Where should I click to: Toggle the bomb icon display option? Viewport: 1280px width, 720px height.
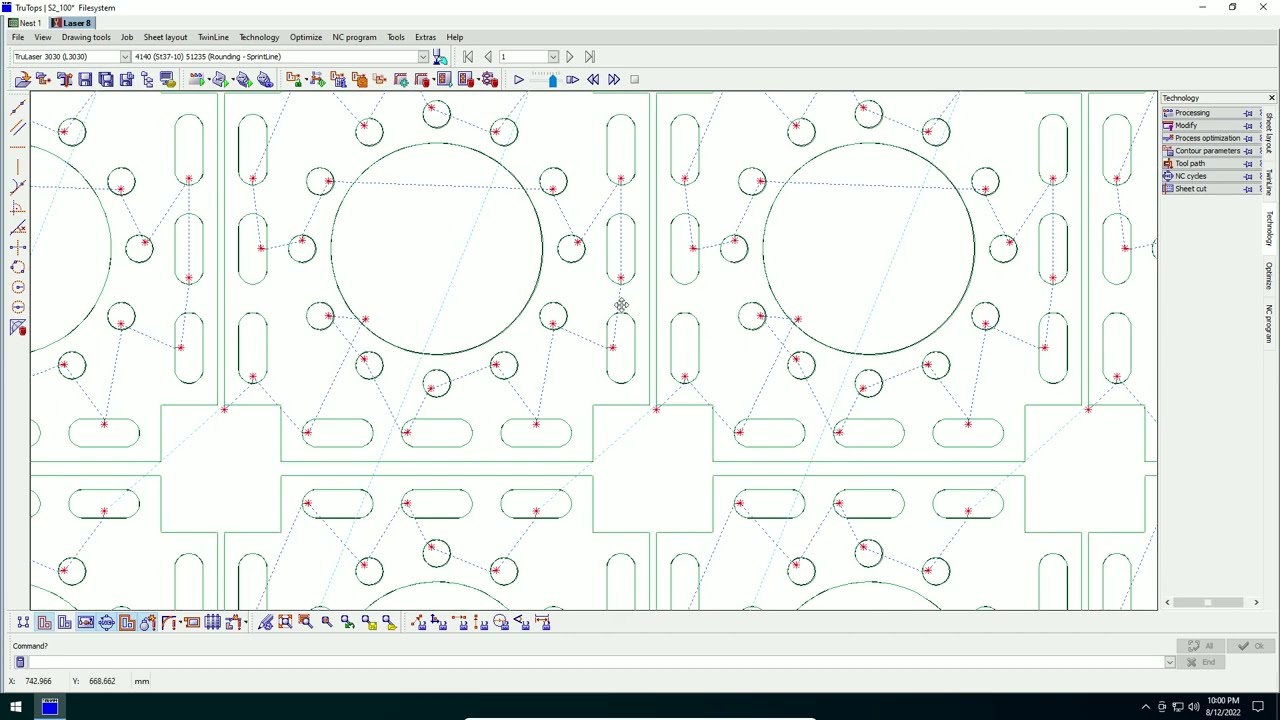pyautogui.click(x=148, y=623)
